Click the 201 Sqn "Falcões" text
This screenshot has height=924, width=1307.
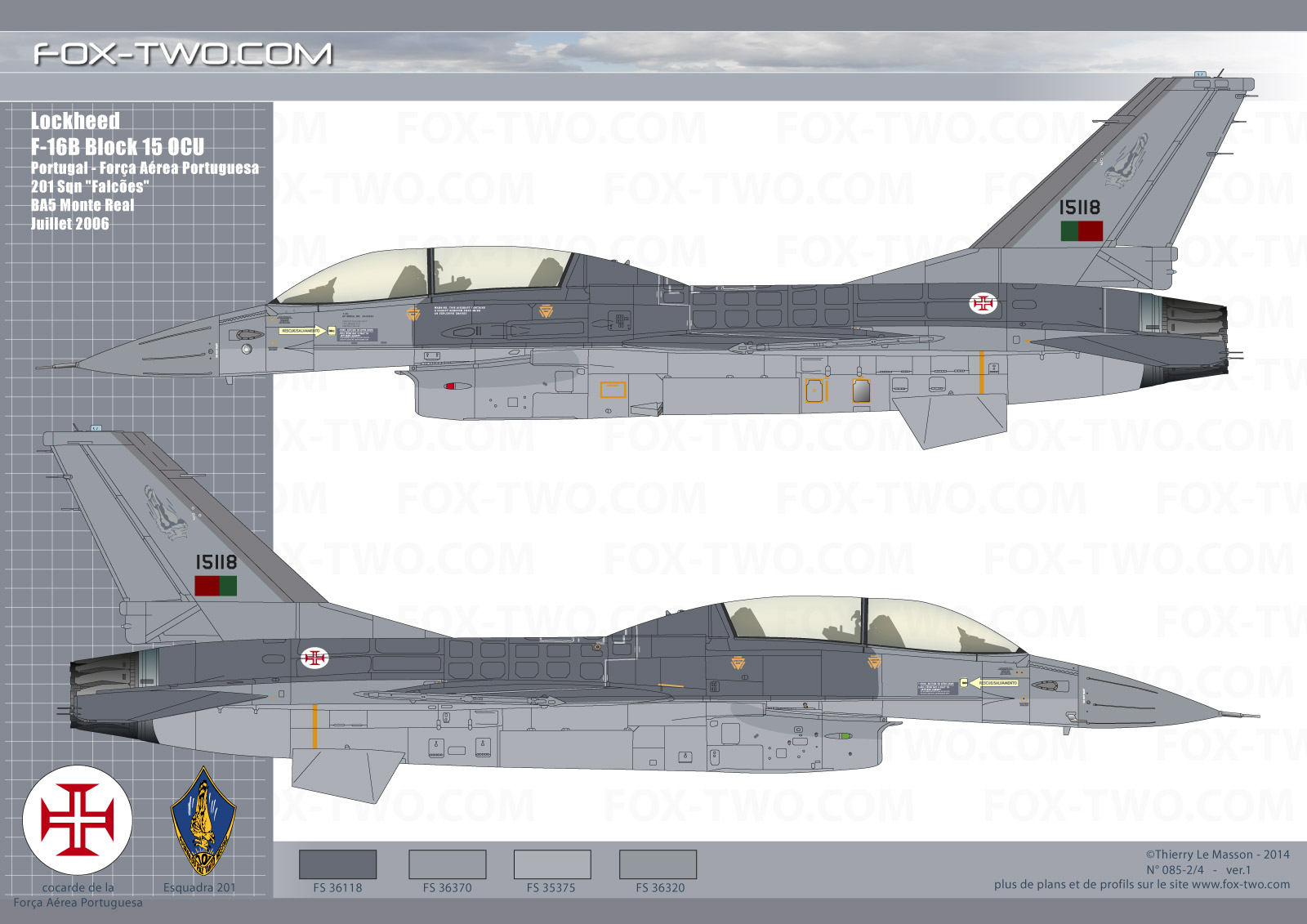[90, 186]
